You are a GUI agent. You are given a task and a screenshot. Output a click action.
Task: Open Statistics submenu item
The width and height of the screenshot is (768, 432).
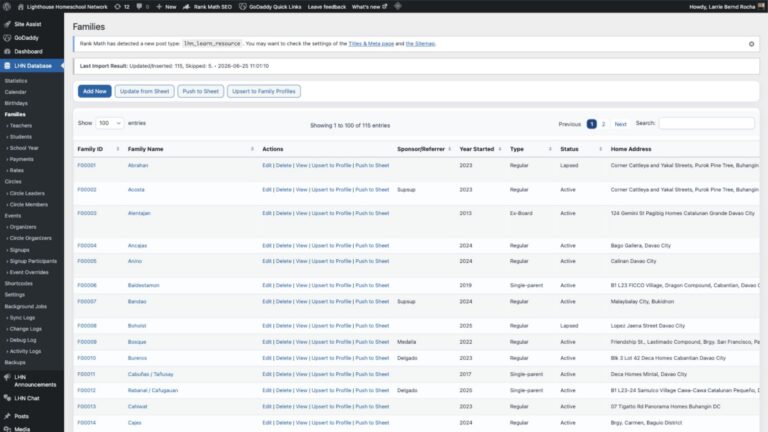pos(16,81)
